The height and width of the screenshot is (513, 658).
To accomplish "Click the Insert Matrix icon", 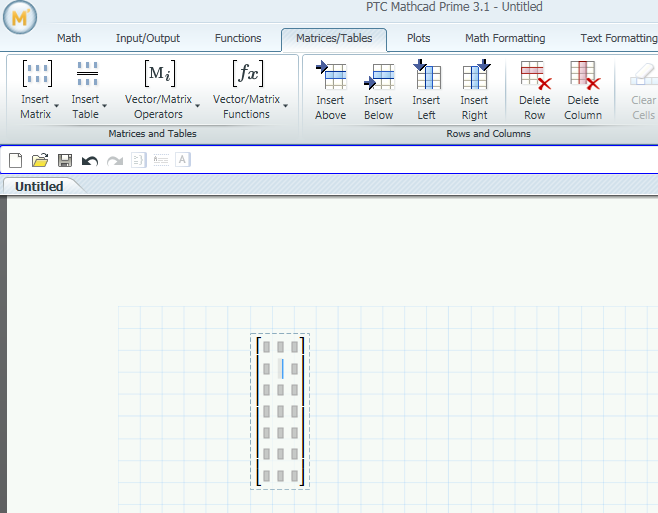I will [37, 73].
